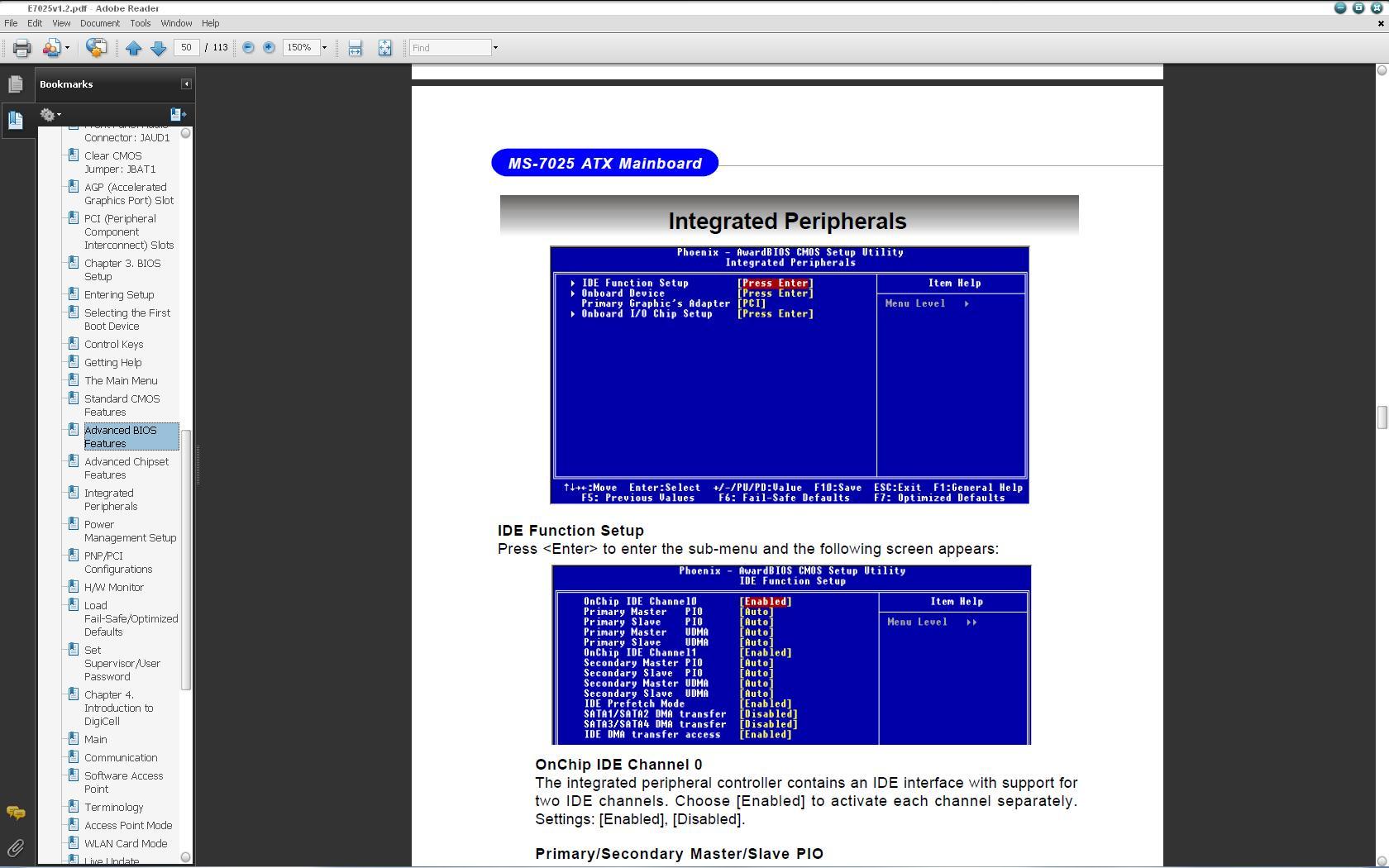Go to next page arrow
Viewport: 1389px width, 868px height.
point(158,48)
